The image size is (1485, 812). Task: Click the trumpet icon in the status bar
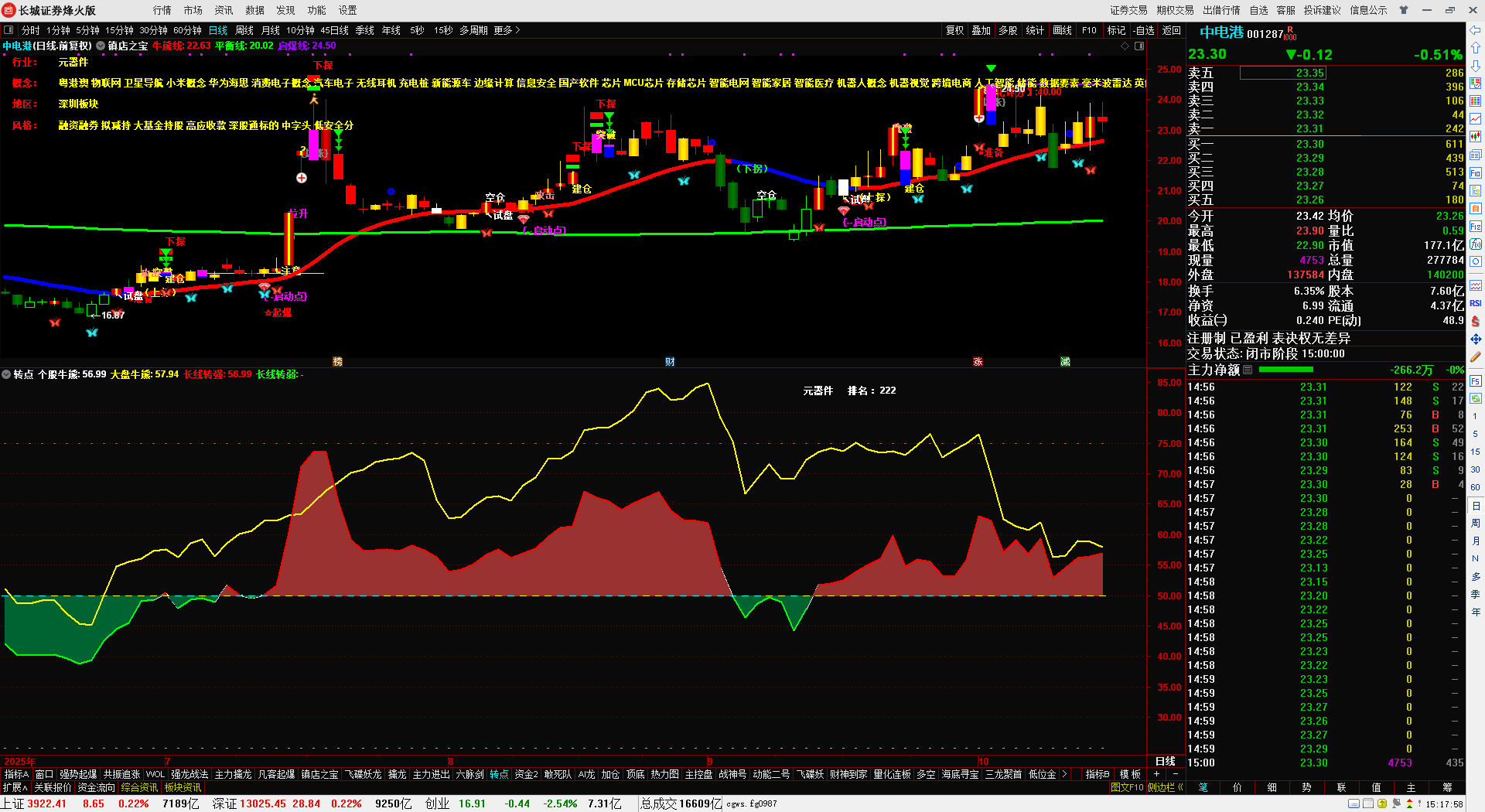pos(1397,803)
